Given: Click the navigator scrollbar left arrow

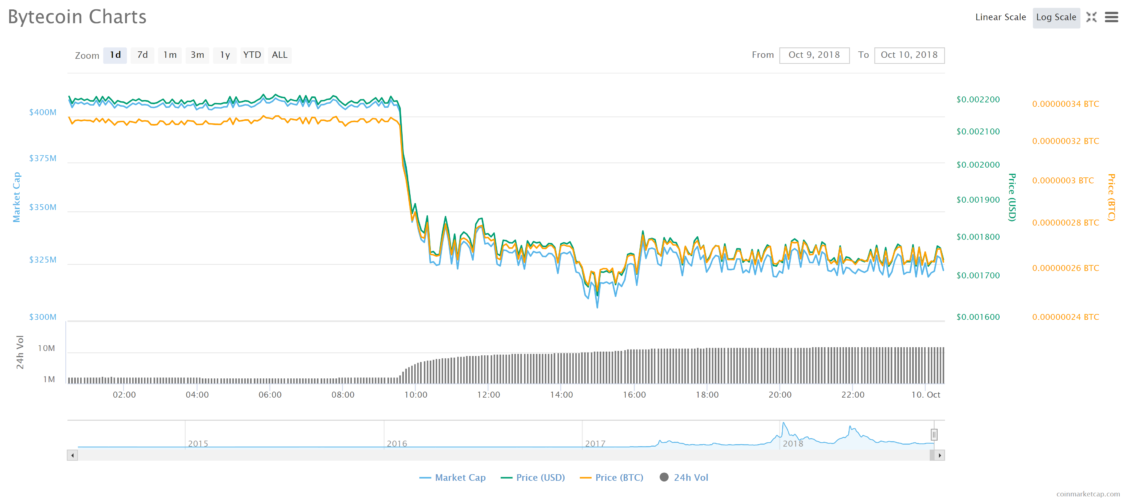Looking at the screenshot, I should [x=72, y=455].
